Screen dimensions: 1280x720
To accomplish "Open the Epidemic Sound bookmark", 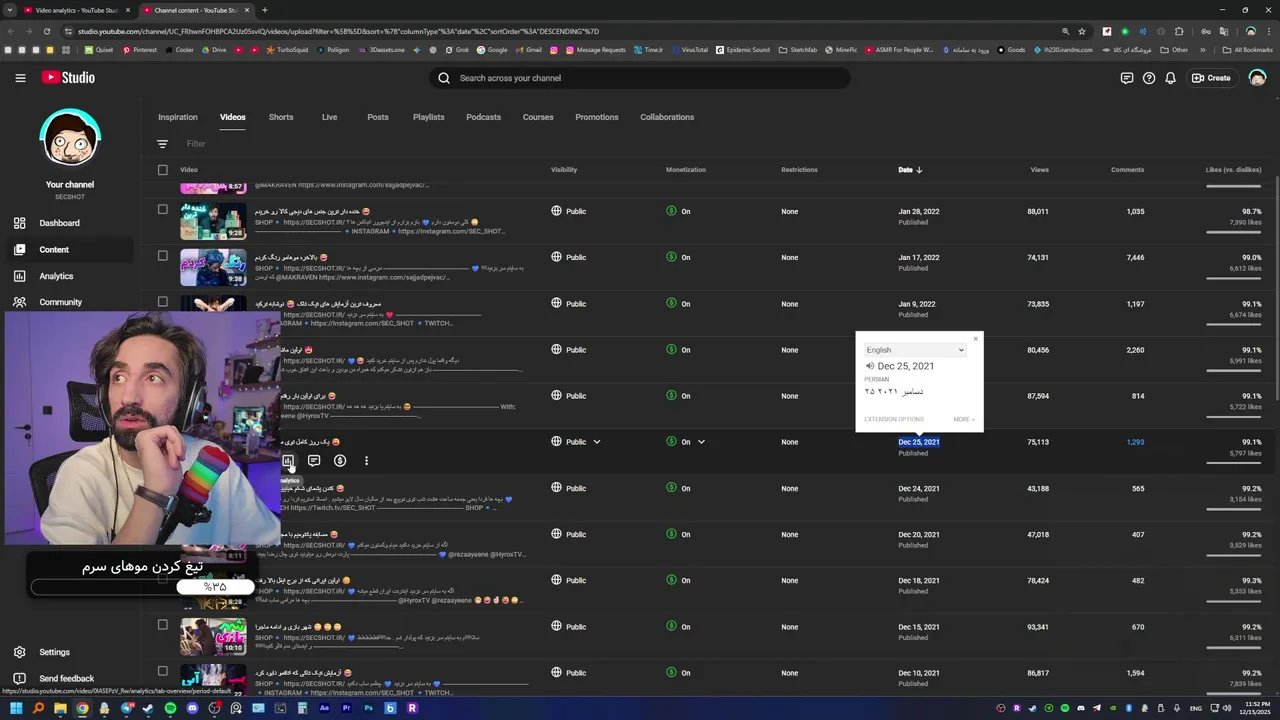I will click(743, 50).
